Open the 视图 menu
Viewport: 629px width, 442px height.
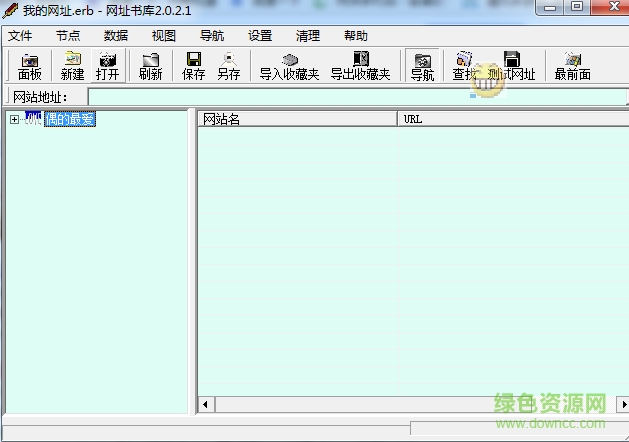(x=164, y=36)
